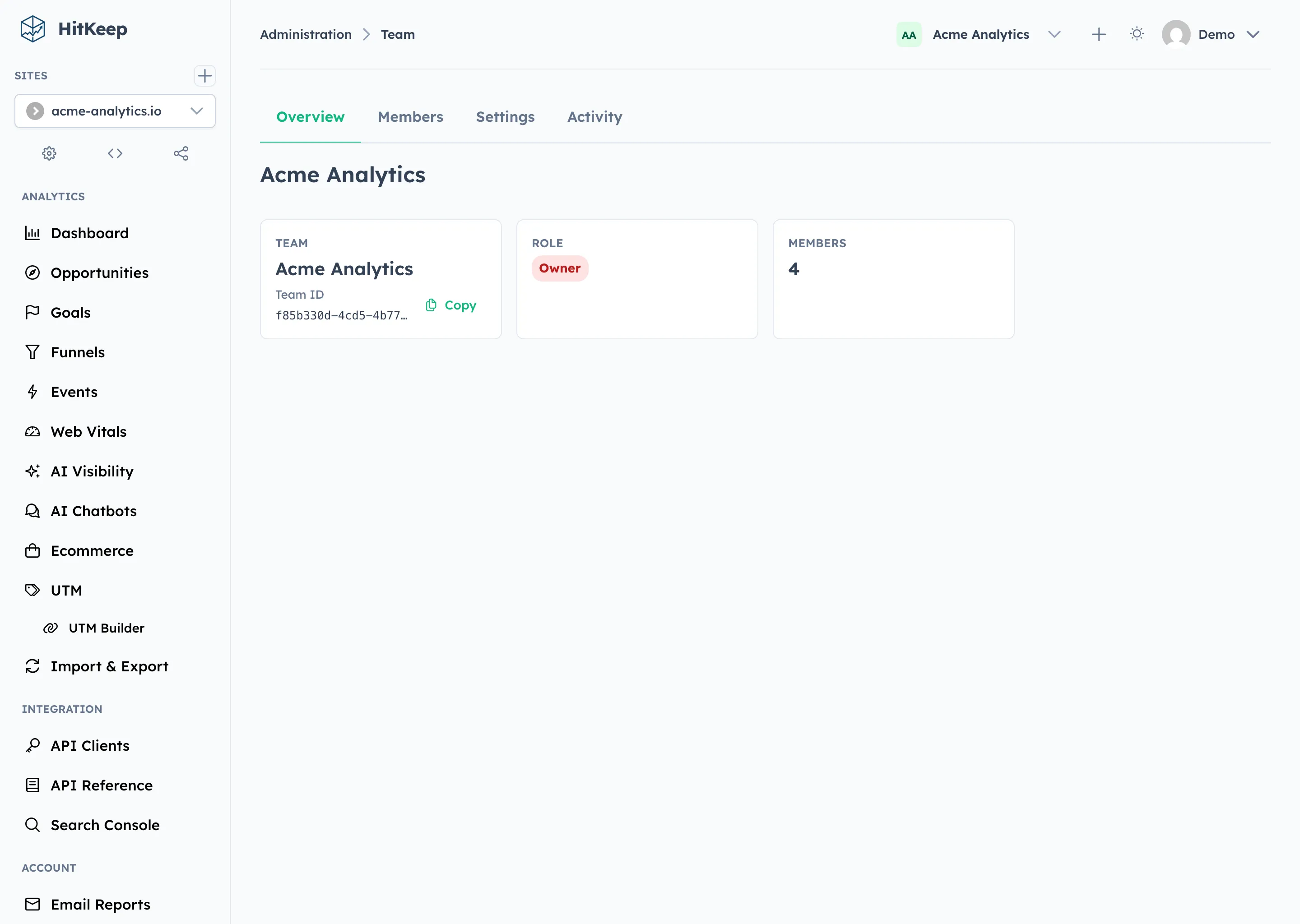This screenshot has width=1300, height=924.
Task: Click the truncated Team ID value
Action: (x=342, y=315)
